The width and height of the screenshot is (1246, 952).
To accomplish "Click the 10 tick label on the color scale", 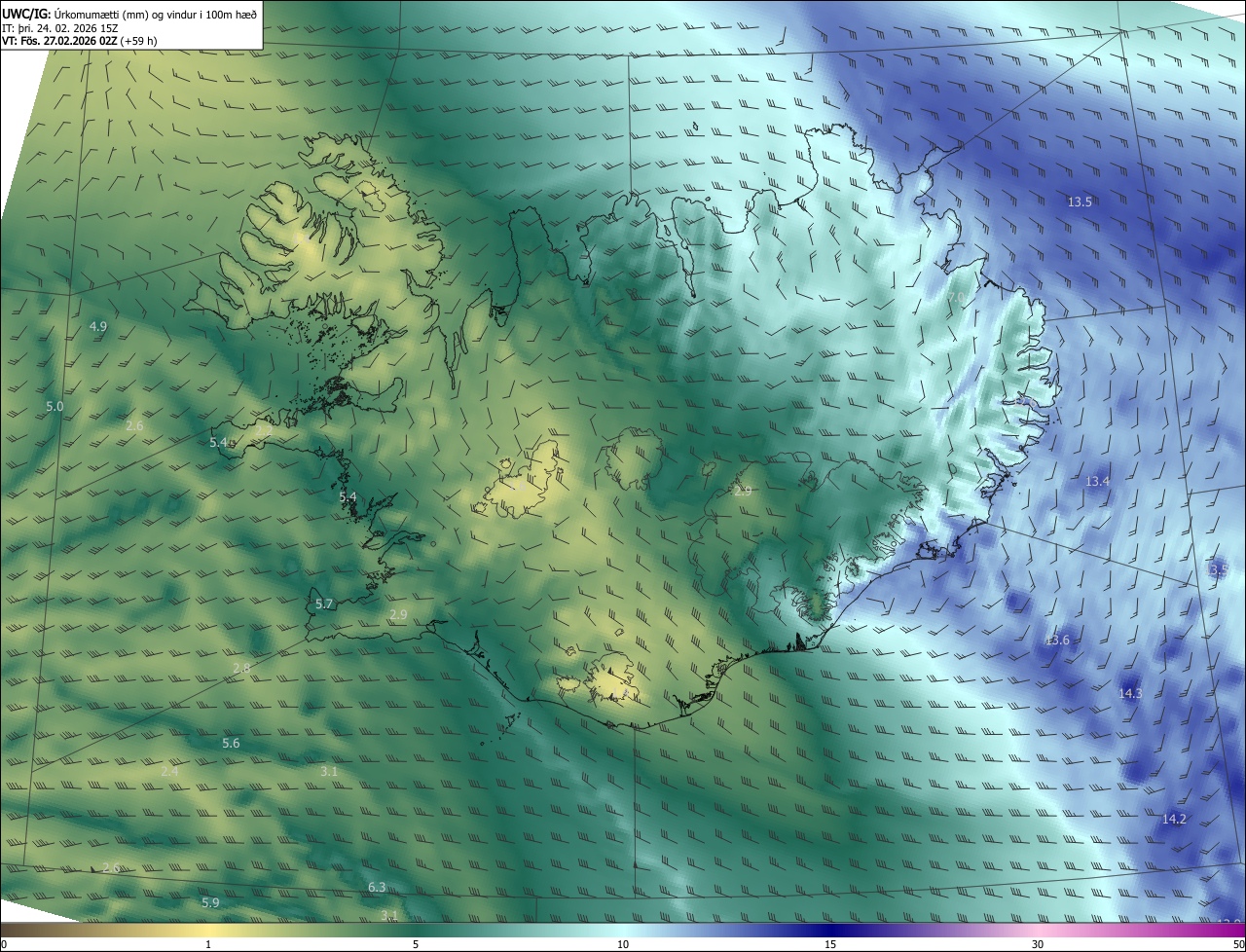I will tap(623, 944).
